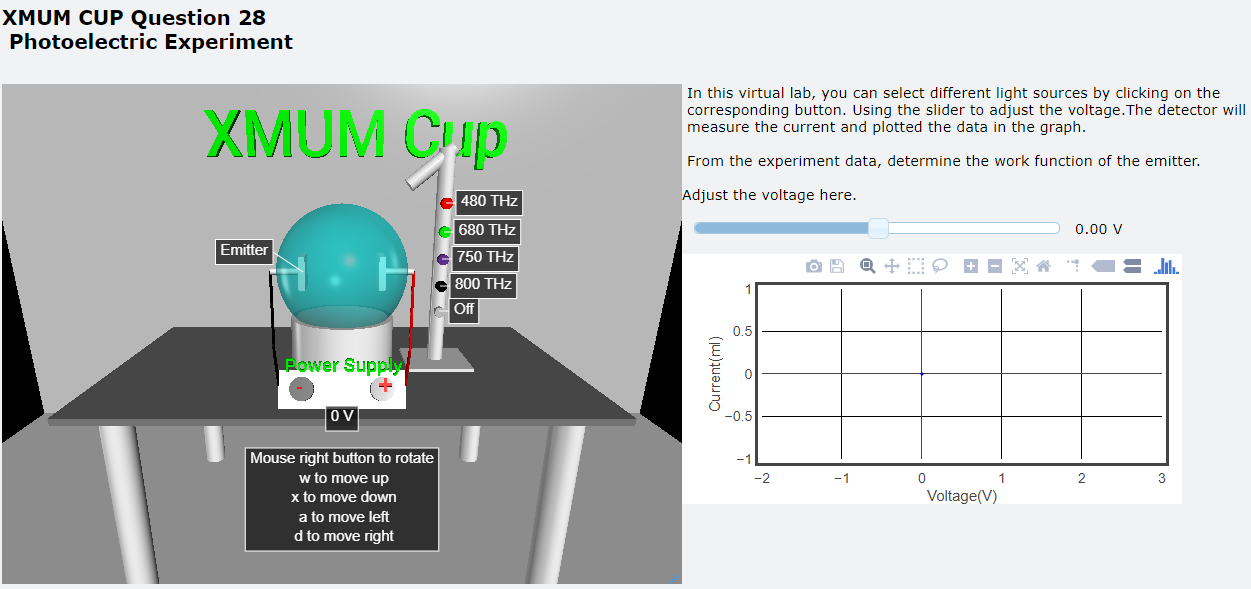Screen dimensions: 1251x589
Task: Click the Zoom out minus icon
Action: coord(994,266)
